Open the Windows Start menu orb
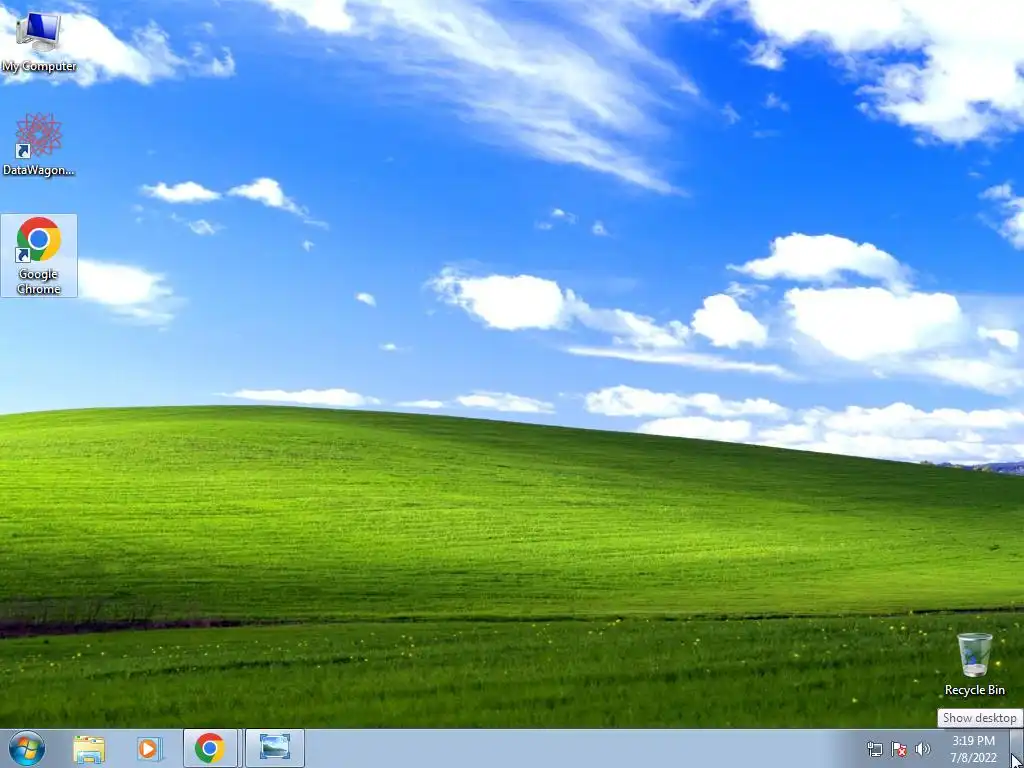This screenshot has height=768, width=1024. point(27,748)
